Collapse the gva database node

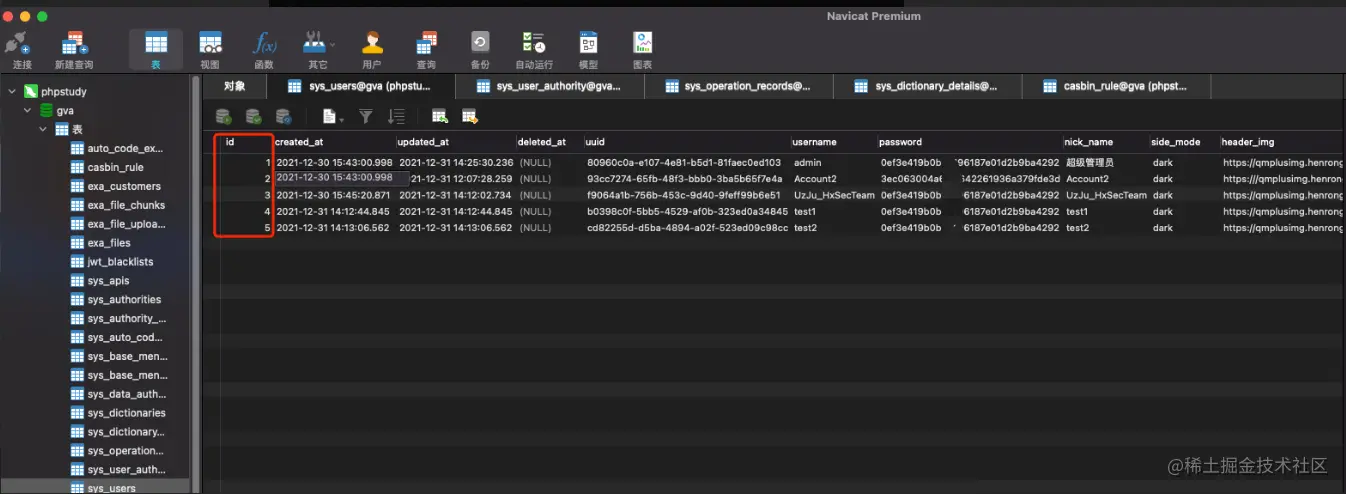click(x=27, y=110)
